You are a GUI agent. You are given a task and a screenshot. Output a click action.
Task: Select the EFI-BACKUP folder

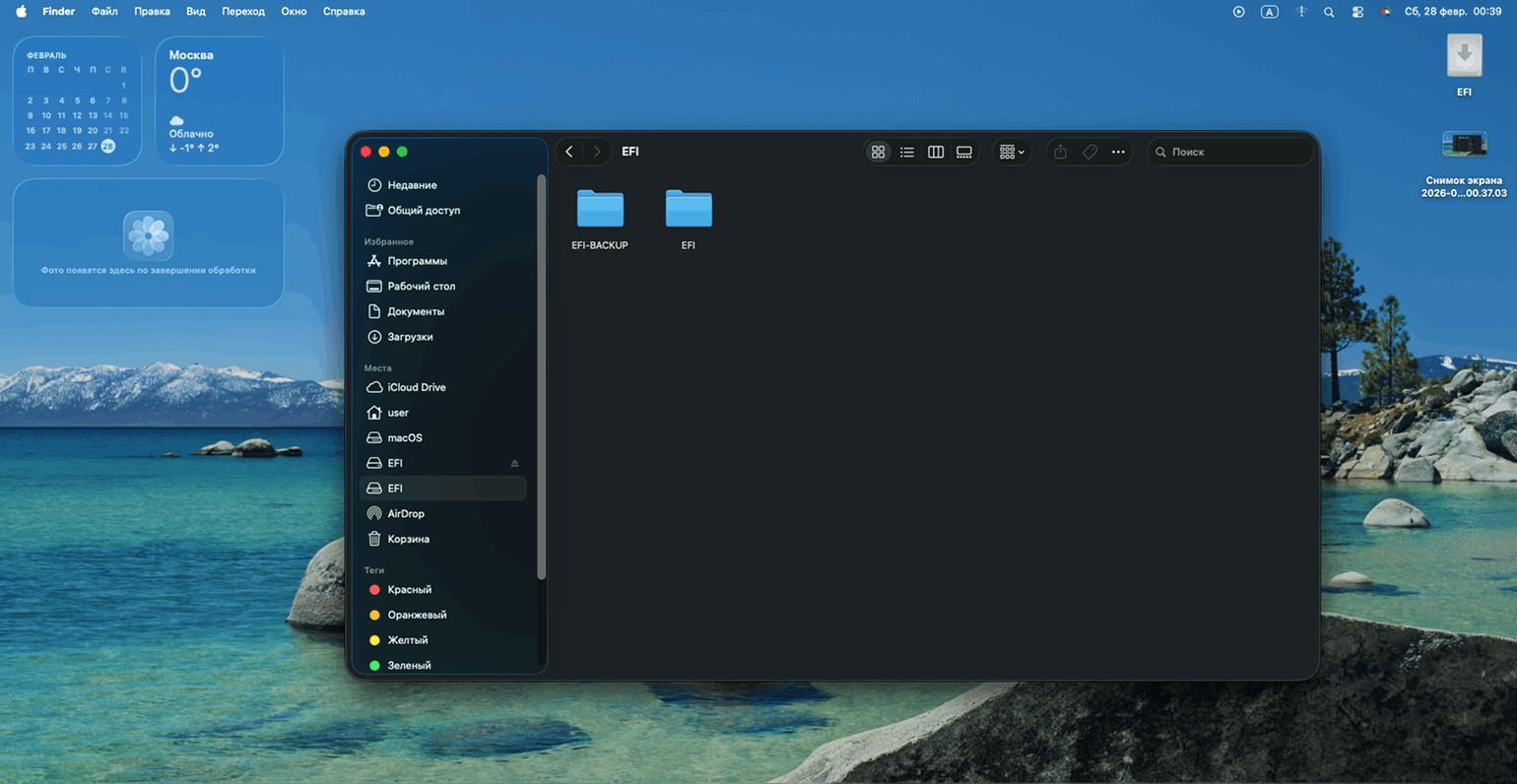coord(600,219)
